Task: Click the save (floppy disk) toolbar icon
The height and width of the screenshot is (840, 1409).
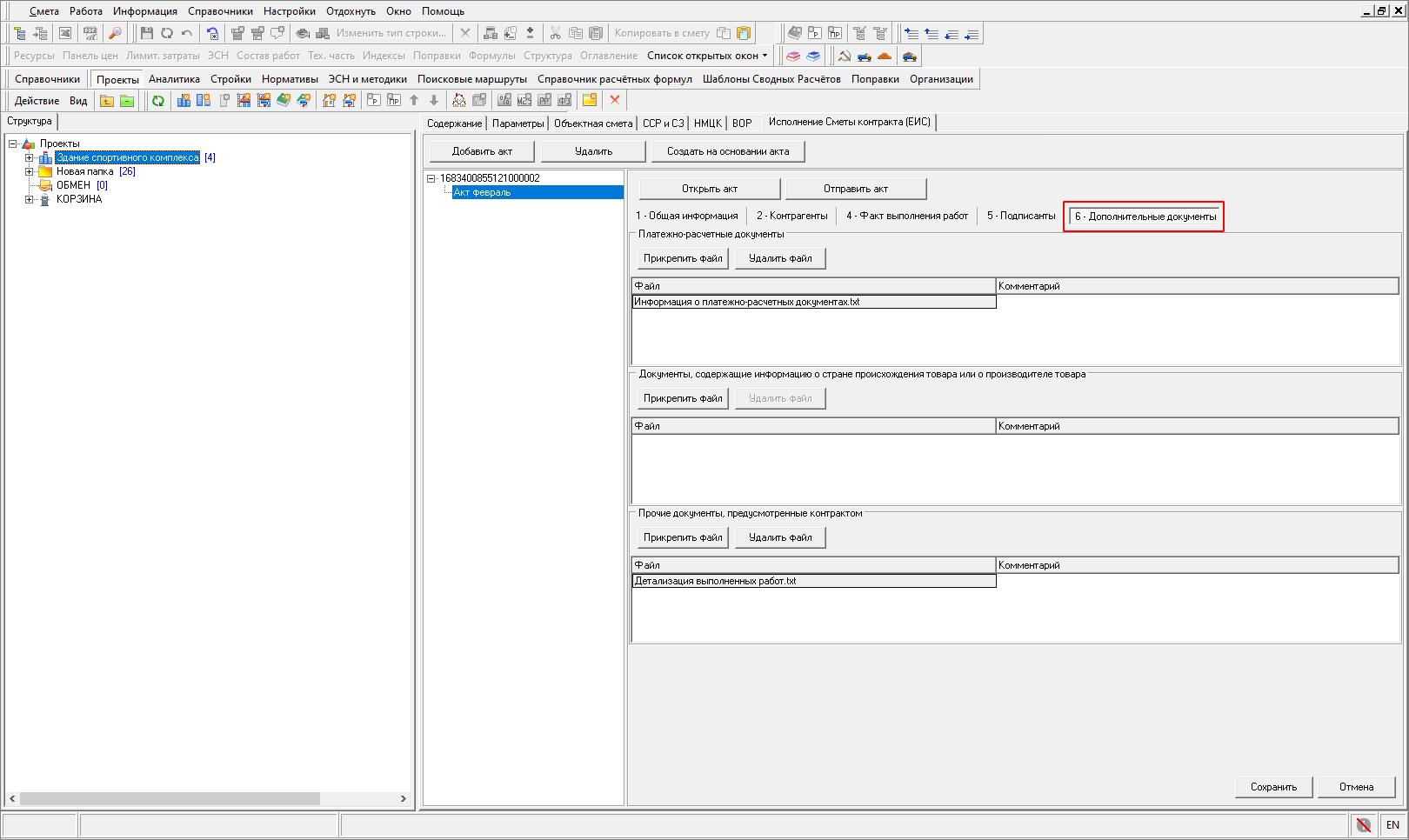Action: pyautogui.click(x=146, y=33)
